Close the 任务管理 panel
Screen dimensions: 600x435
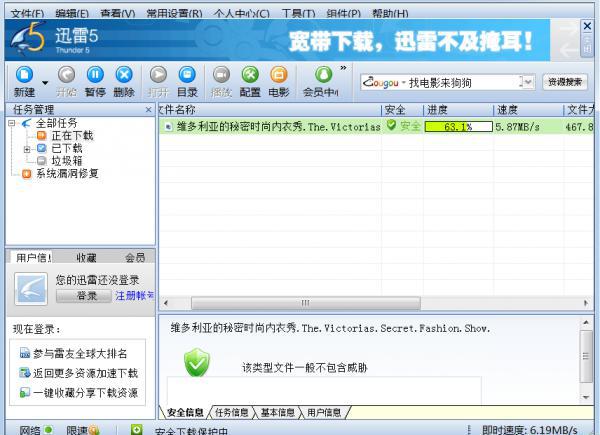point(148,110)
